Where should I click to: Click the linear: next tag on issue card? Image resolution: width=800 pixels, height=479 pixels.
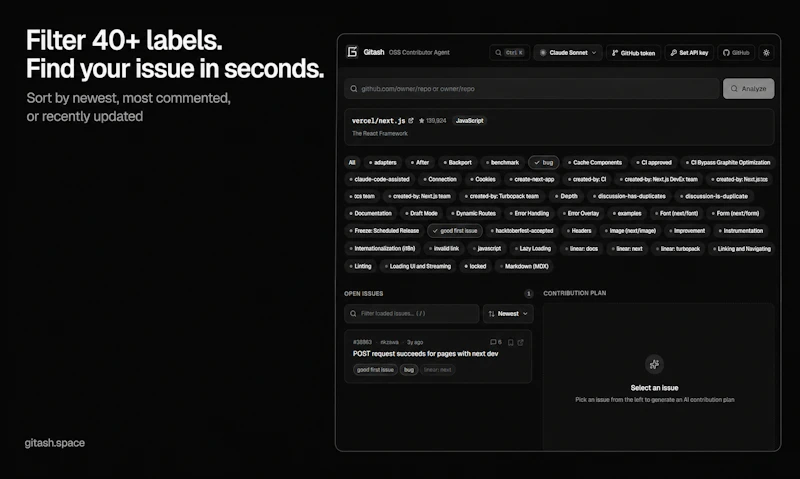click(x=437, y=370)
